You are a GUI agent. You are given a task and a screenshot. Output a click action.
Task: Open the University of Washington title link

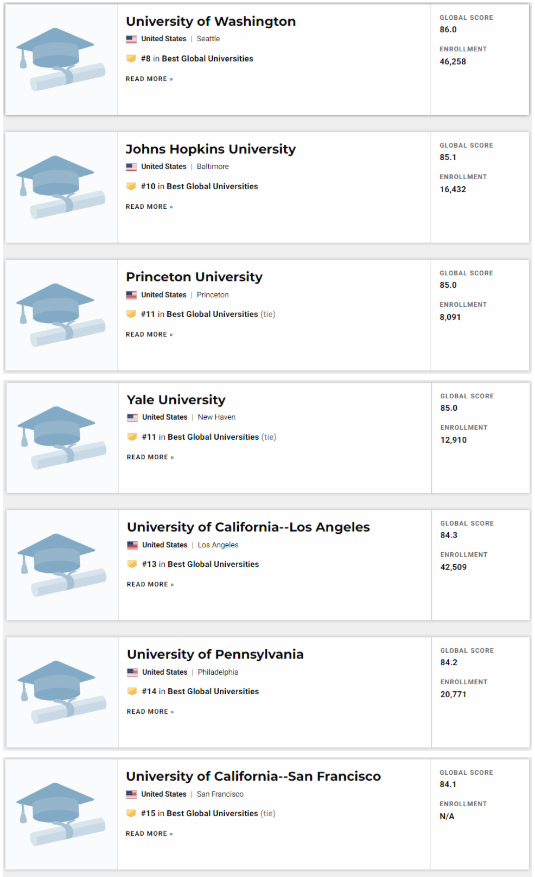pyautogui.click(x=211, y=21)
